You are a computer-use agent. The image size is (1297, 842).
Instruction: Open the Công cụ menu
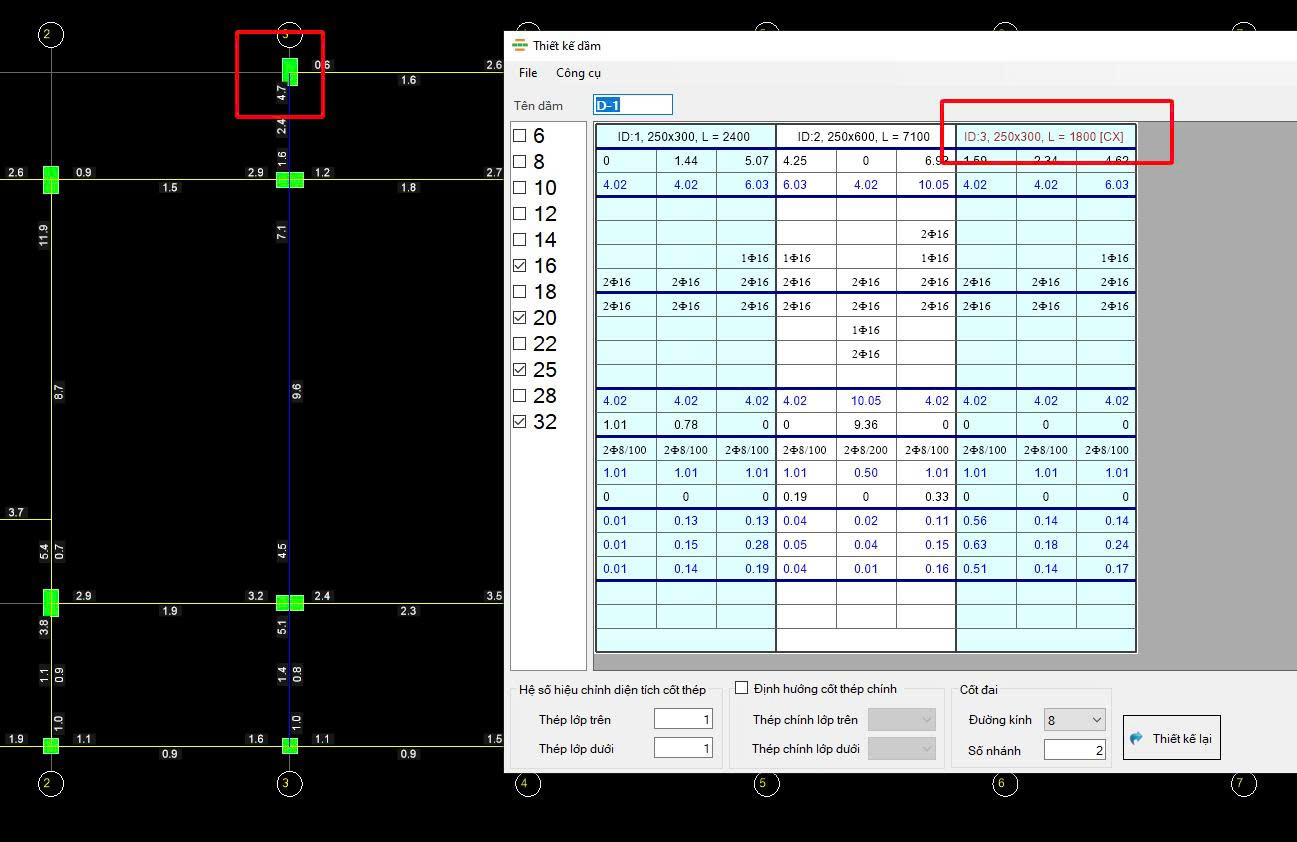click(578, 73)
